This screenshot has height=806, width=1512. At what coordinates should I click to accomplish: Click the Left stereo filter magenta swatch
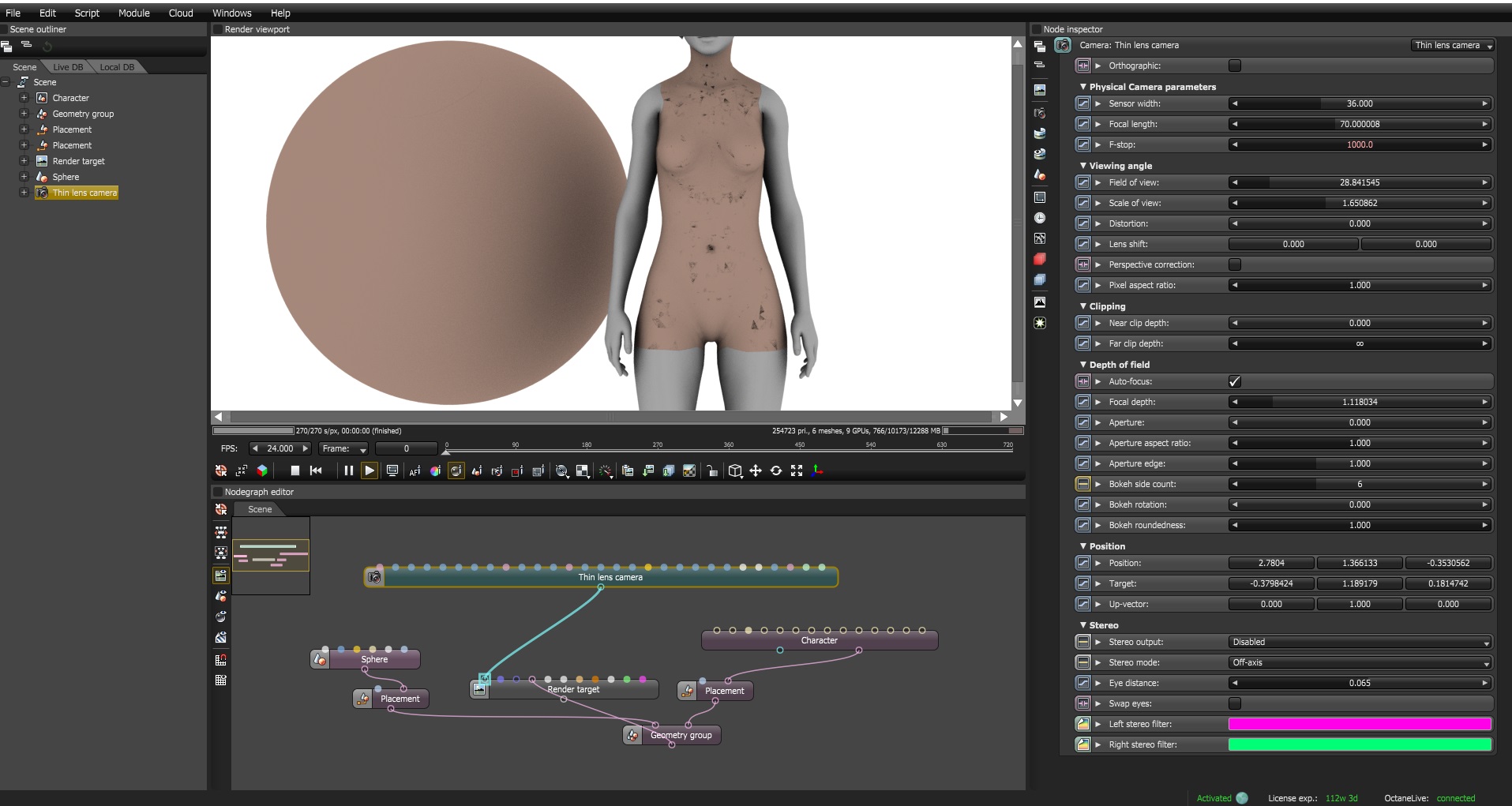pos(1360,724)
